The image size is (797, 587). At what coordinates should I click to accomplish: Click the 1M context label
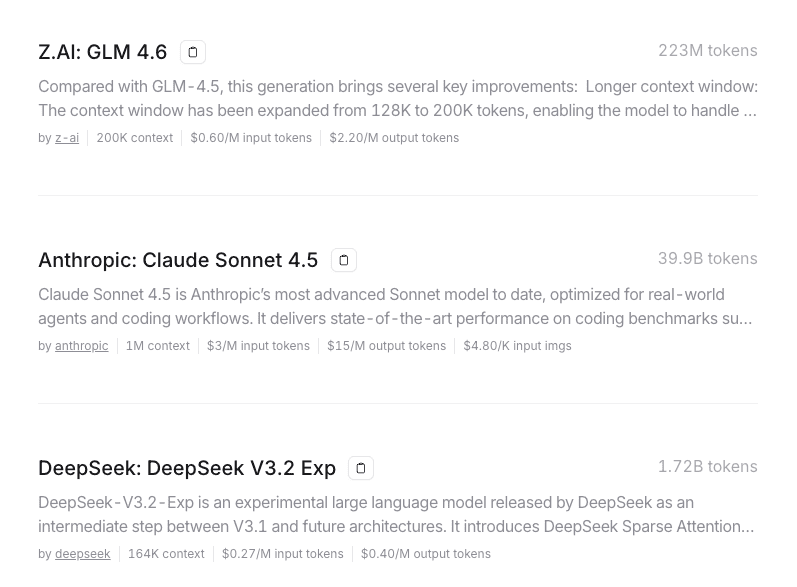(x=158, y=346)
